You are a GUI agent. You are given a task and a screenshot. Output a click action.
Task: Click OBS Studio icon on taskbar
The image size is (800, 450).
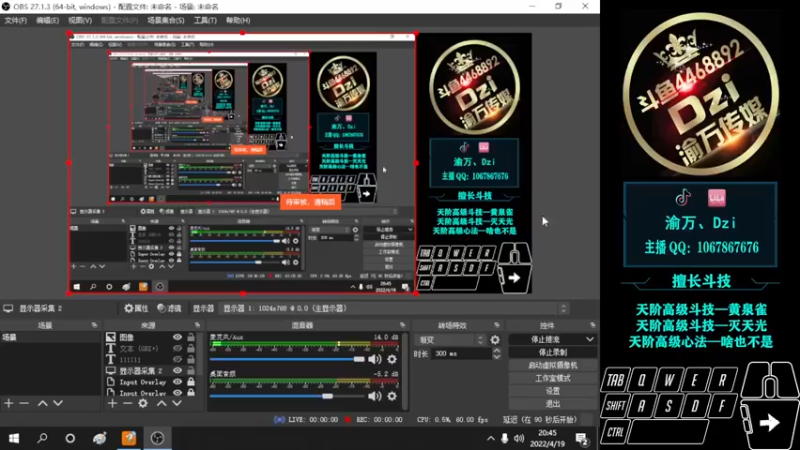click(x=157, y=438)
